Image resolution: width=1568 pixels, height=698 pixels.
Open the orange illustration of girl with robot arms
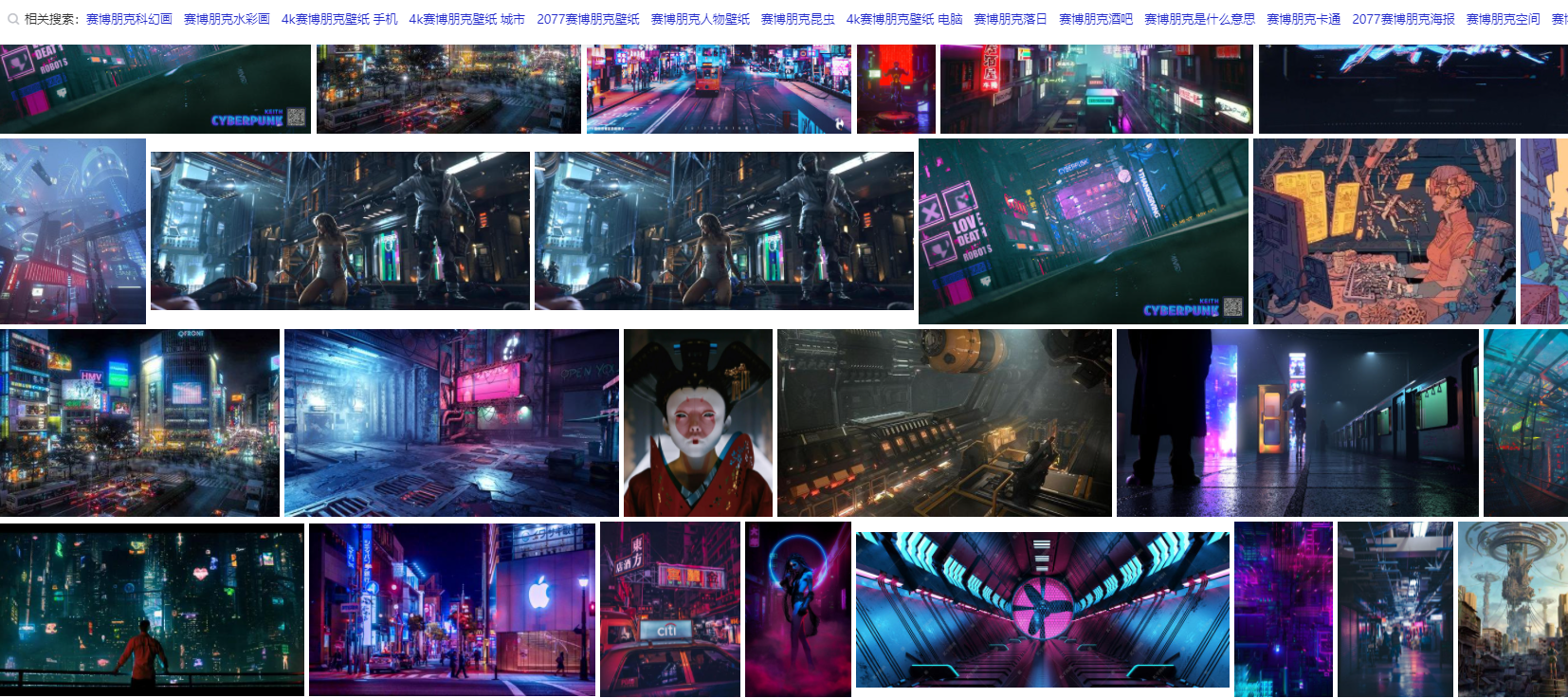1384,231
